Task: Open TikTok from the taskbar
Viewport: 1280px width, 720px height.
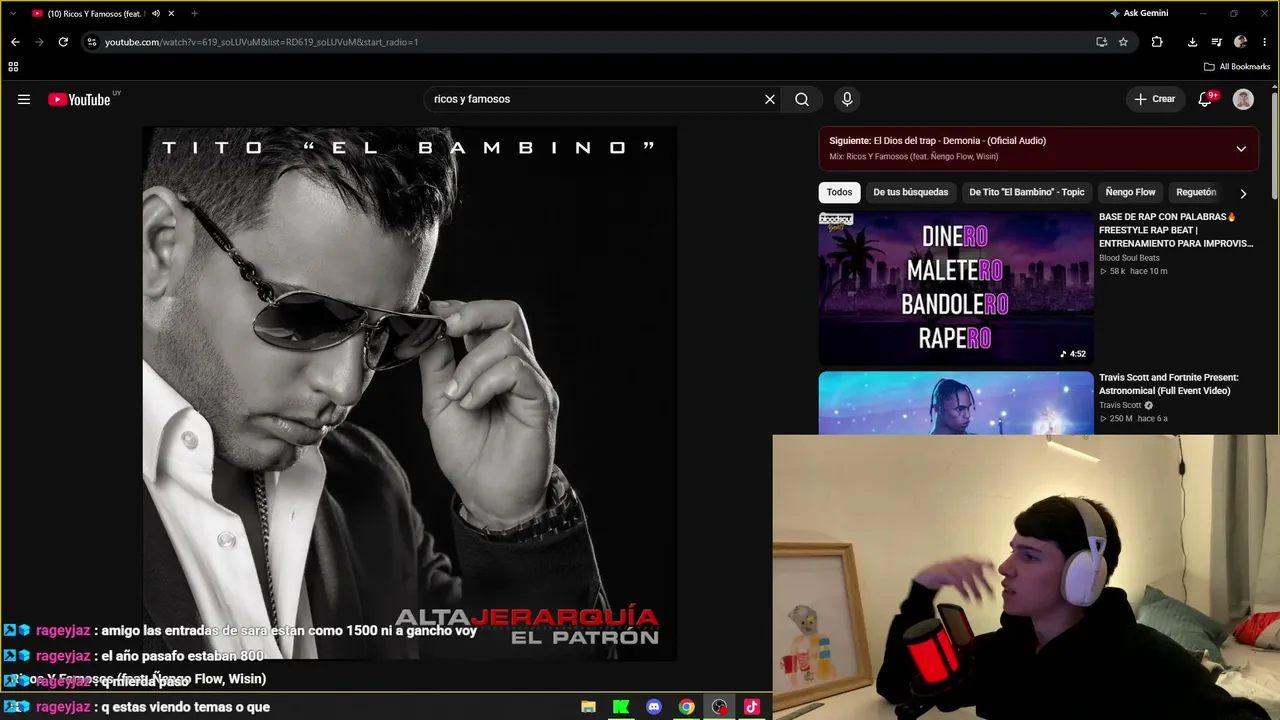Action: coord(751,707)
